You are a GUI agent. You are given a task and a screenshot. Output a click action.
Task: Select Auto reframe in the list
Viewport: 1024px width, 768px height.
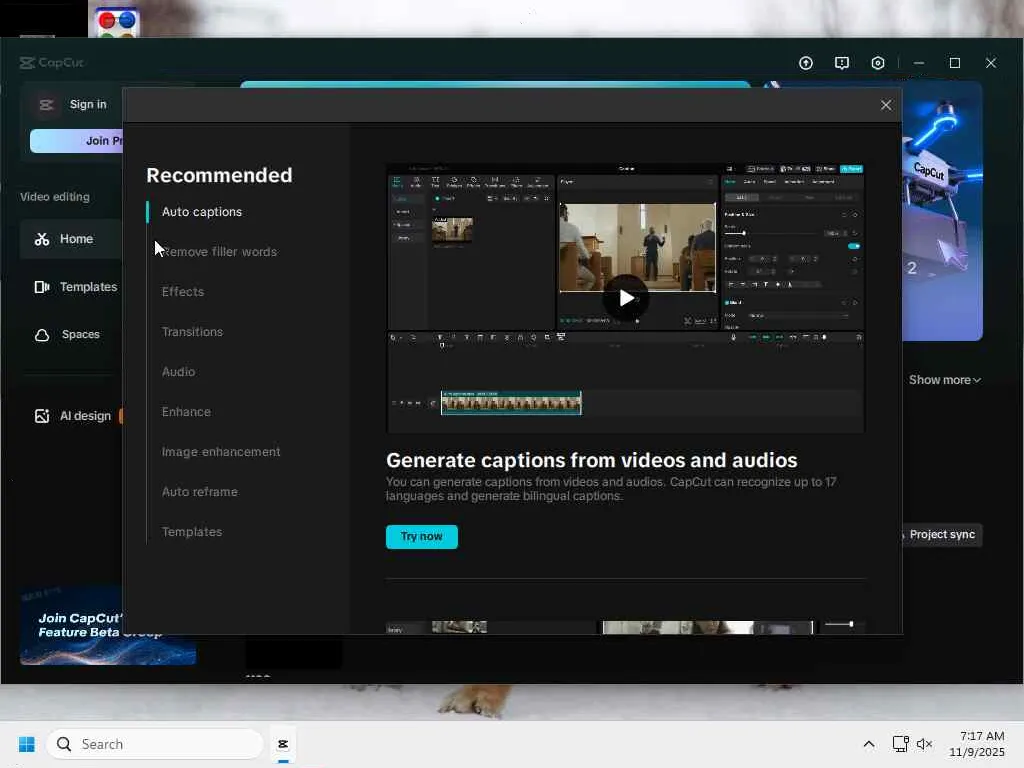[200, 492]
